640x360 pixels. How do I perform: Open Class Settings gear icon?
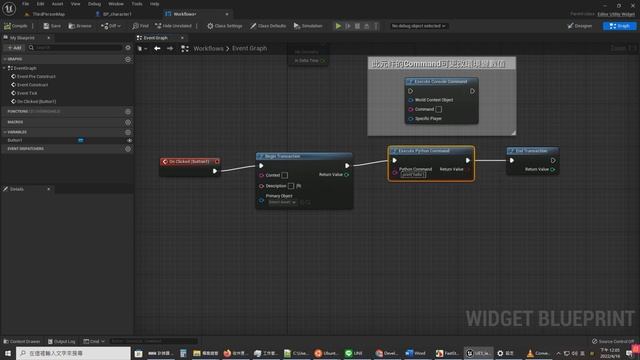210,26
